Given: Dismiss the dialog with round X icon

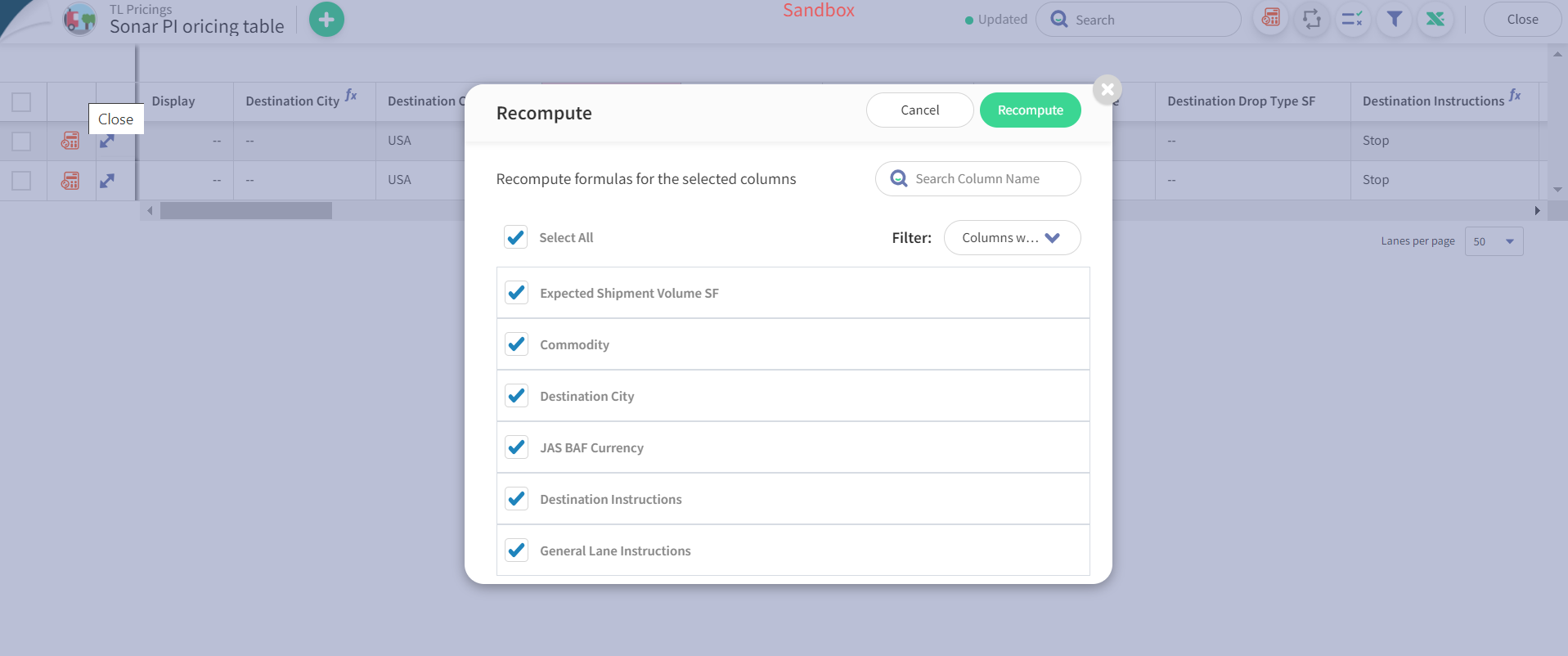Looking at the screenshot, I should 1107,89.
